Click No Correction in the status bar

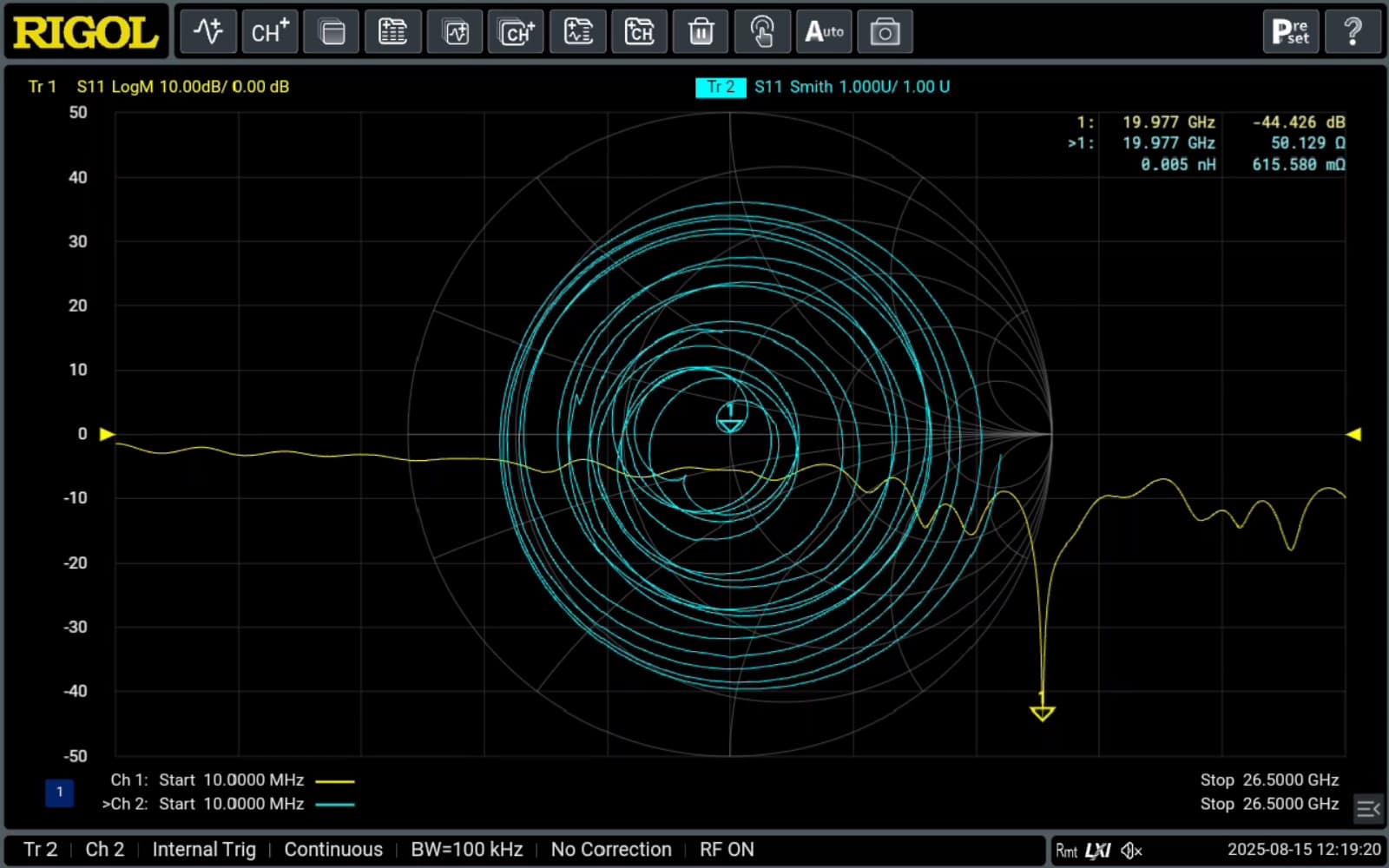(x=610, y=849)
